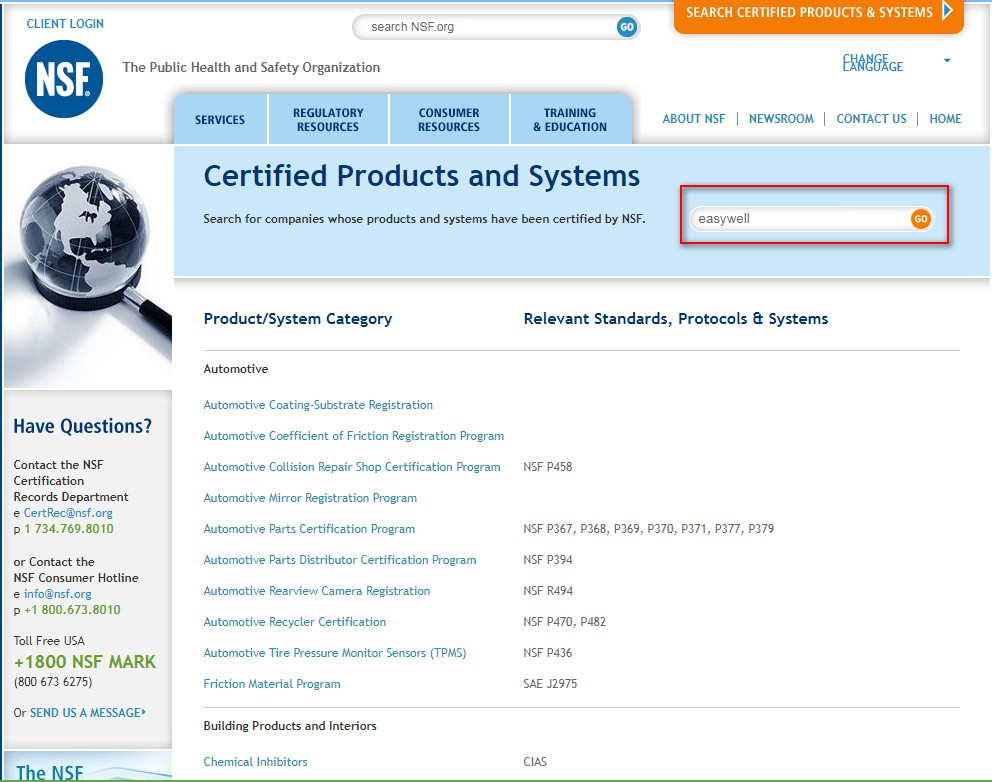Viewport: 992px width, 782px height.
Task: Click the Contact Us link
Action: click(871, 119)
